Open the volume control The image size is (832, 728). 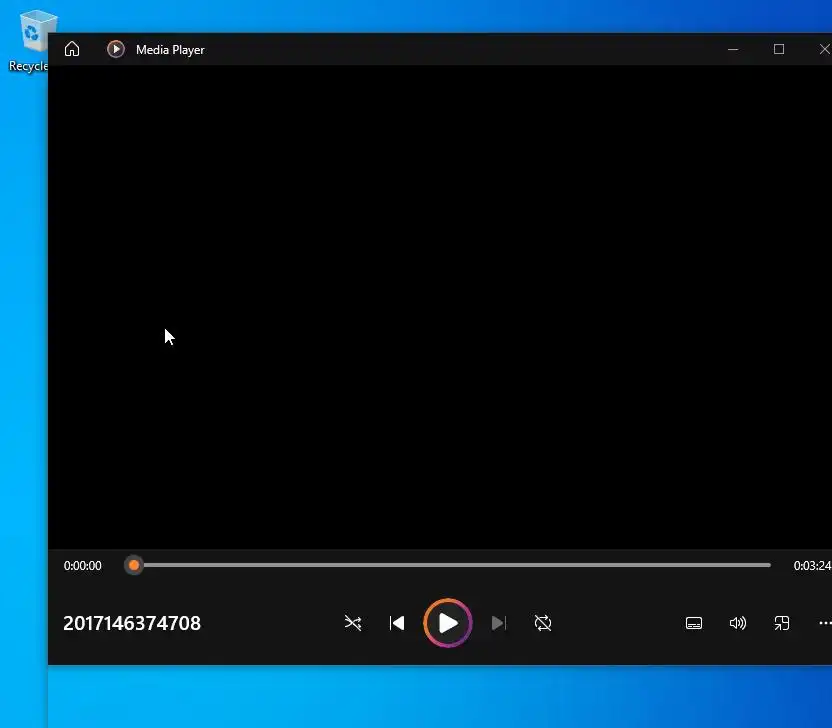coord(738,623)
